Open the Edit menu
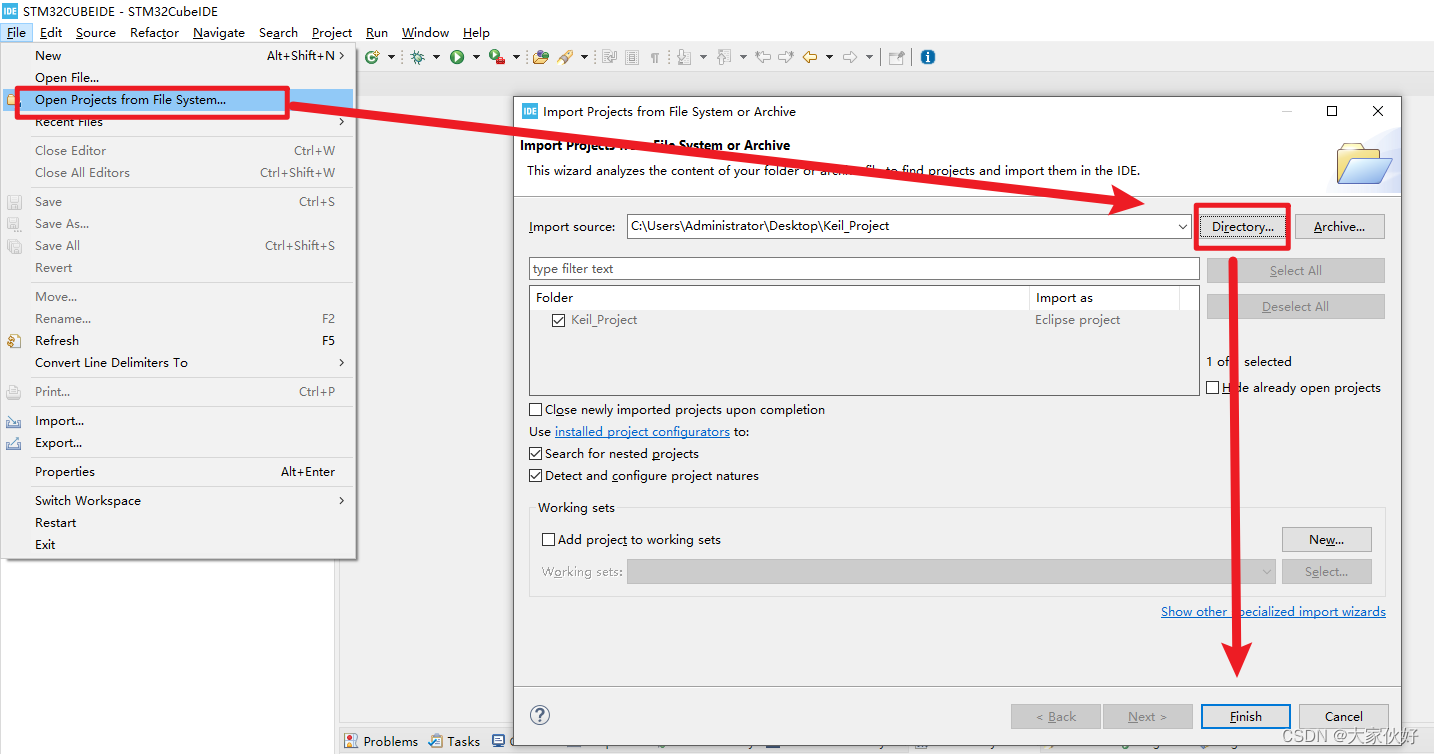 (51, 32)
